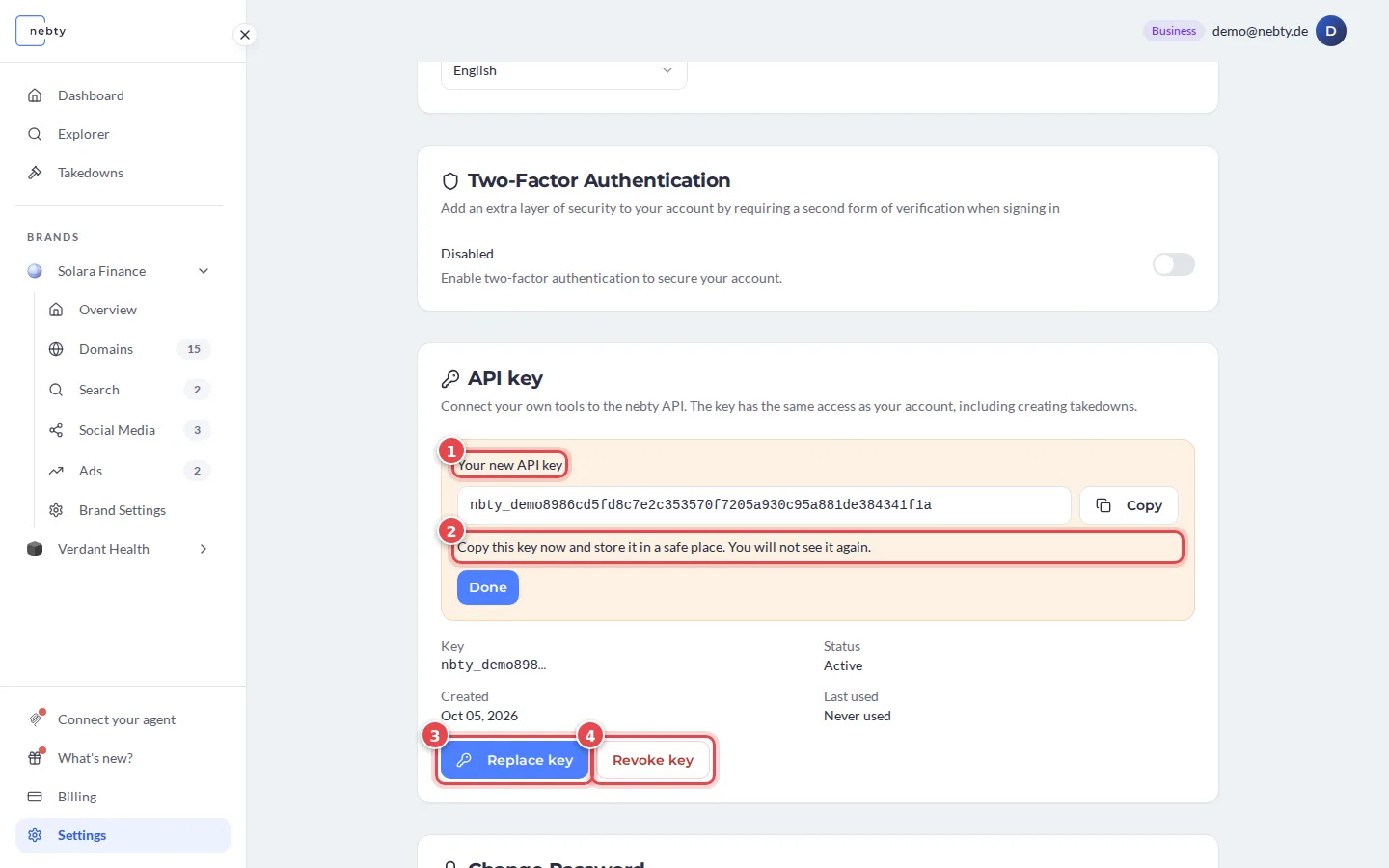Click the Ads trending arrow icon

[56, 471]
